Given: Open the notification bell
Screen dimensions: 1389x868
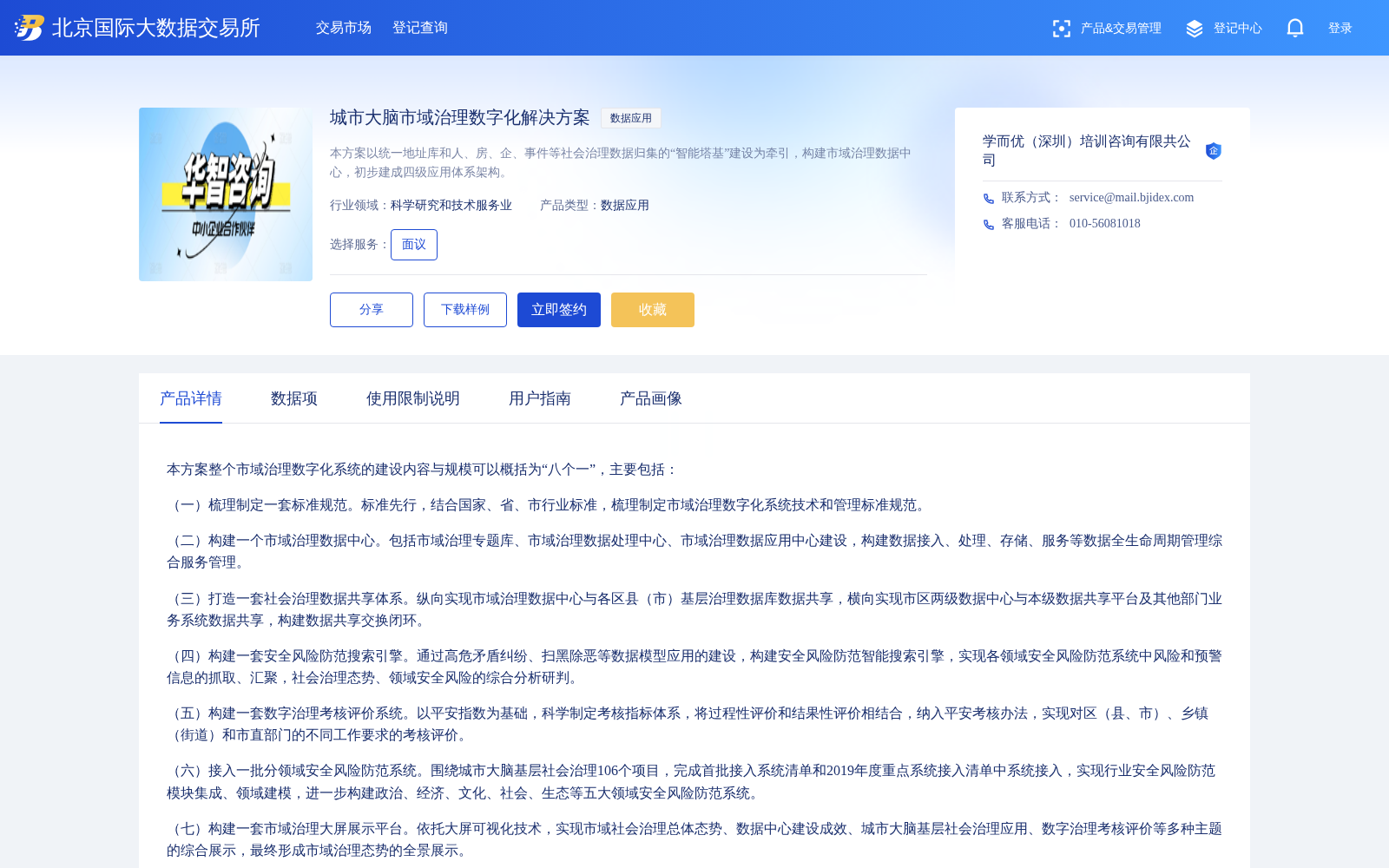Looking at the screenshot, I should click(x=1295, y=28).
